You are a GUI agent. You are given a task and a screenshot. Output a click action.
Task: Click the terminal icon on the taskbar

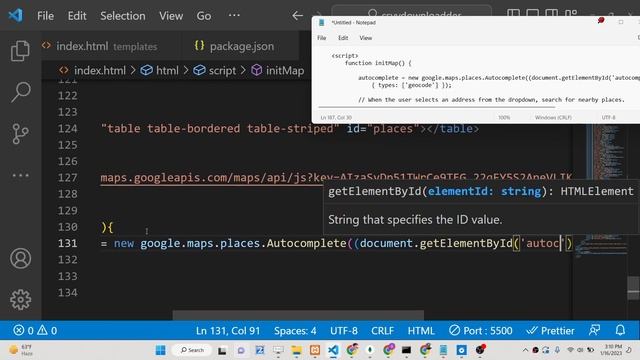(x=406, y=350)
